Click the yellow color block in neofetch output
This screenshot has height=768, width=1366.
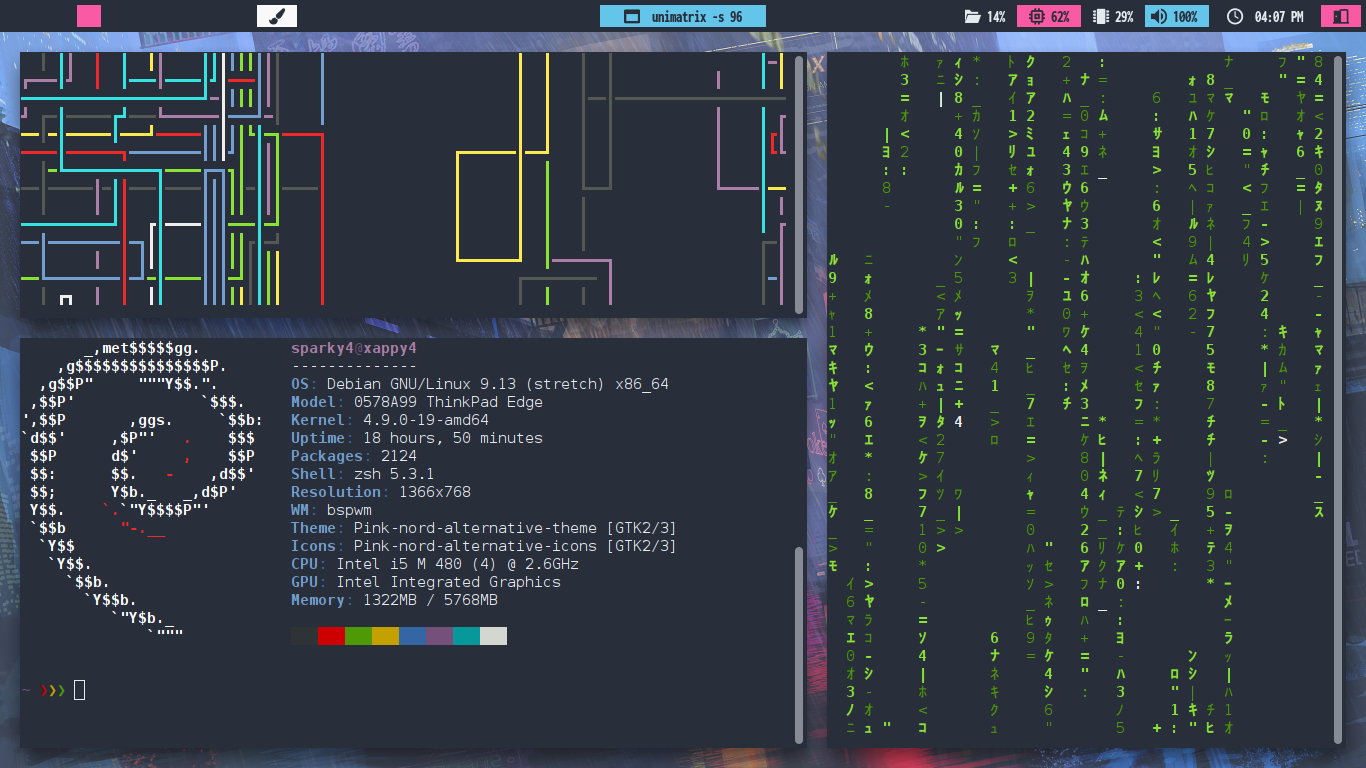pyautogui.click(x=385, y=636)
